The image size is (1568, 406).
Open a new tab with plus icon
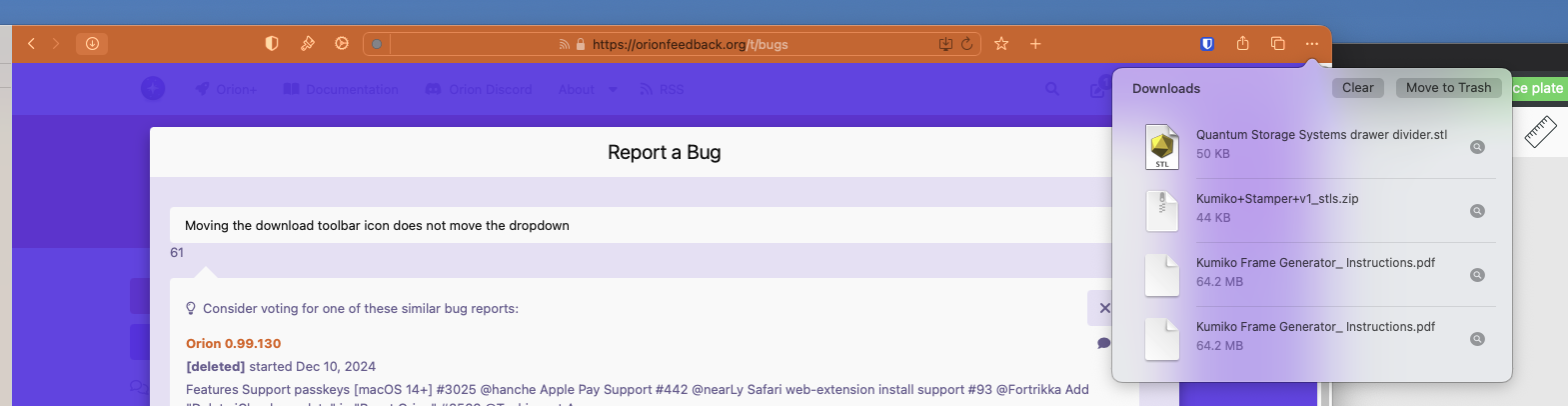pos(1035,44)
